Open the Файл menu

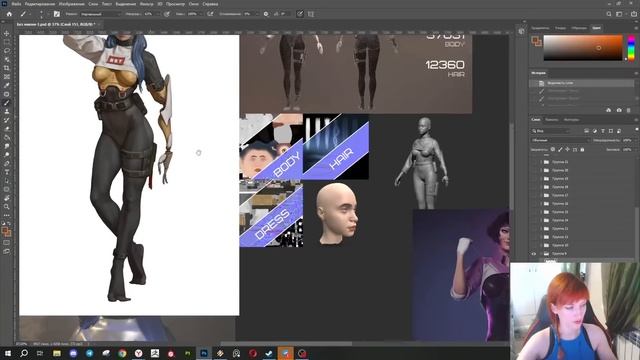coord(16,4)
